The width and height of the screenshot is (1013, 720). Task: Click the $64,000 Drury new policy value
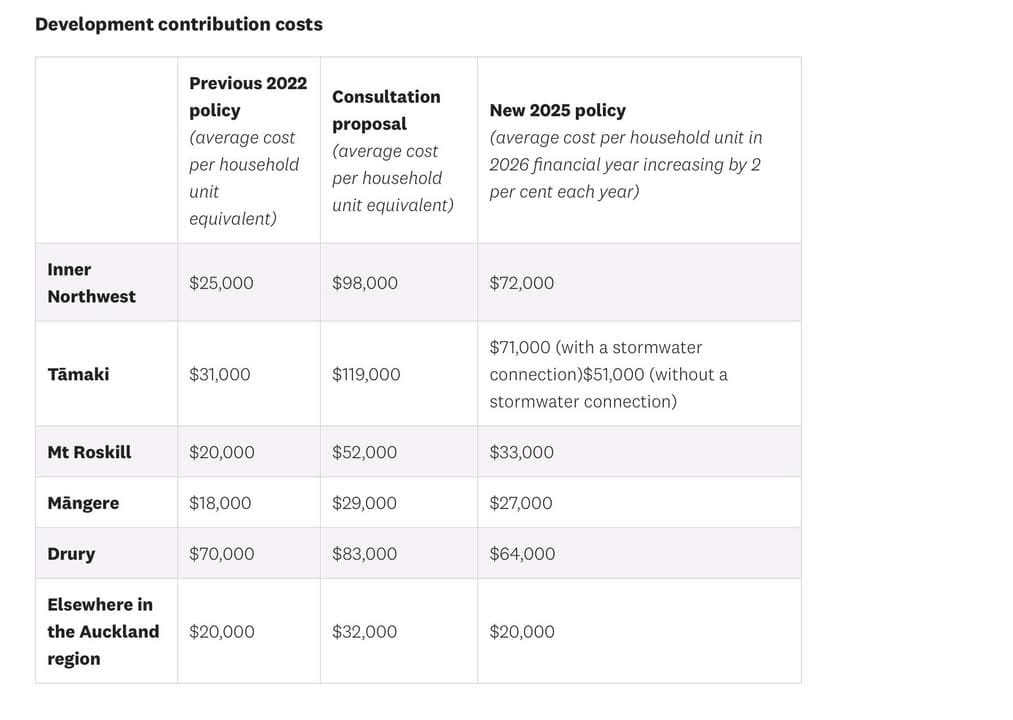point(522,554)
